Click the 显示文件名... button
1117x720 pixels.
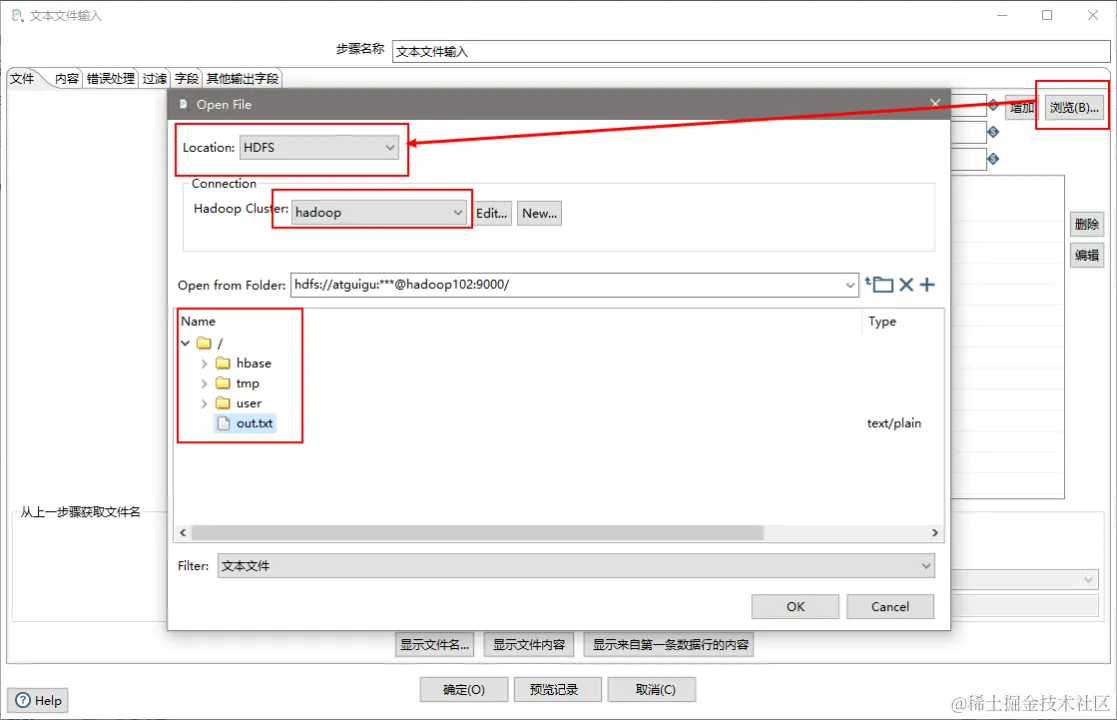tap(435, 645)
